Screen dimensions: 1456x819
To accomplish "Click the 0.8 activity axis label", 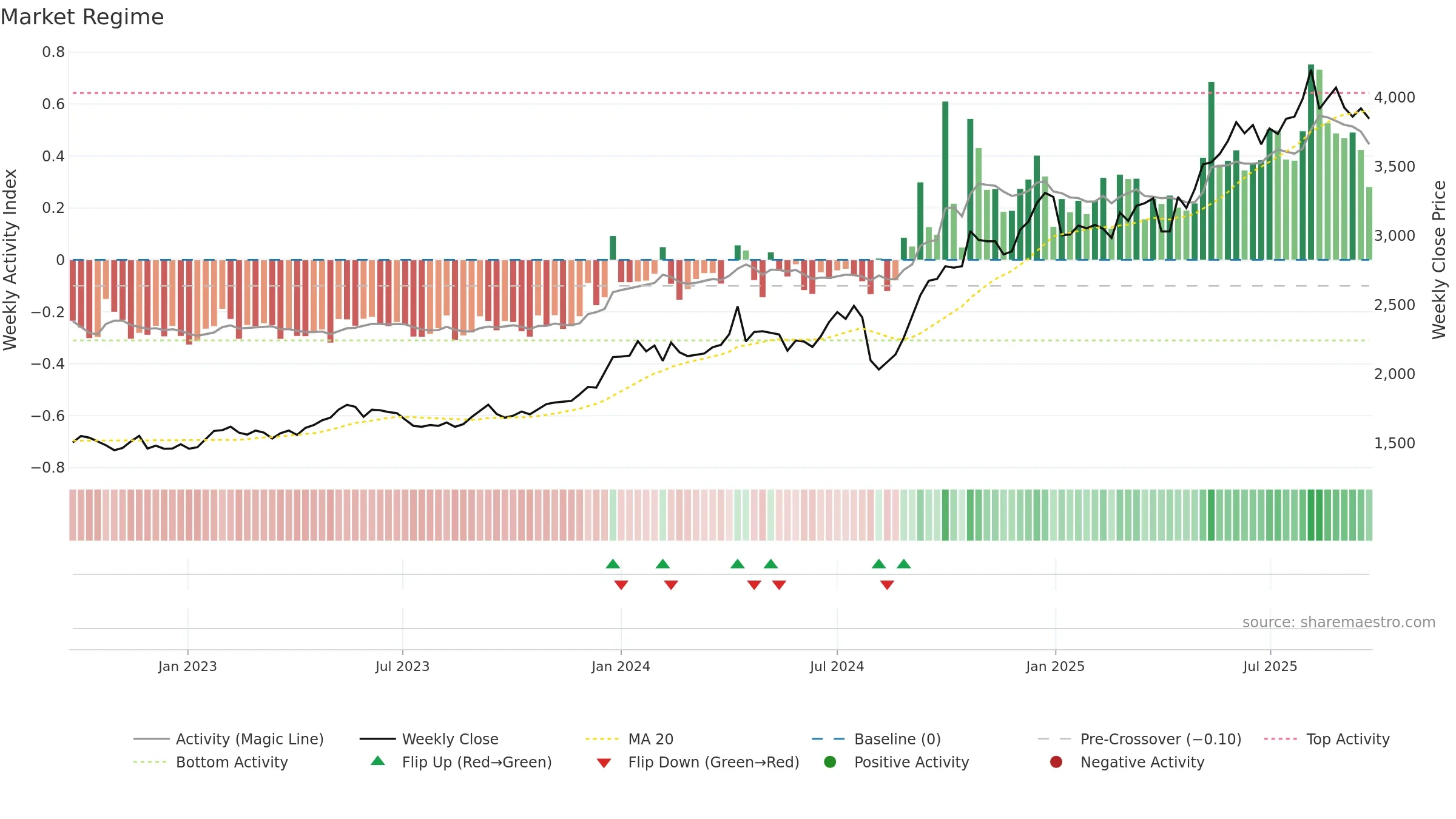I will 53,52.
